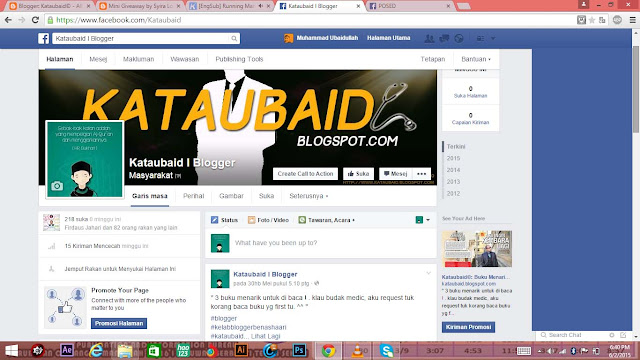The width and height of the screenshot is (640, 360).
Task: Open the Tetapan settings link
Action: 433,59
